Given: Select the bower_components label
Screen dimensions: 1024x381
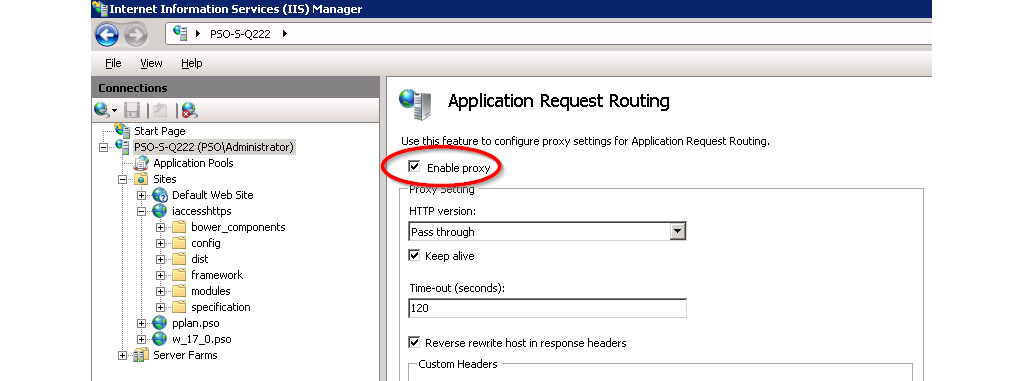Looking at the screenshot, I should [238, 227].
